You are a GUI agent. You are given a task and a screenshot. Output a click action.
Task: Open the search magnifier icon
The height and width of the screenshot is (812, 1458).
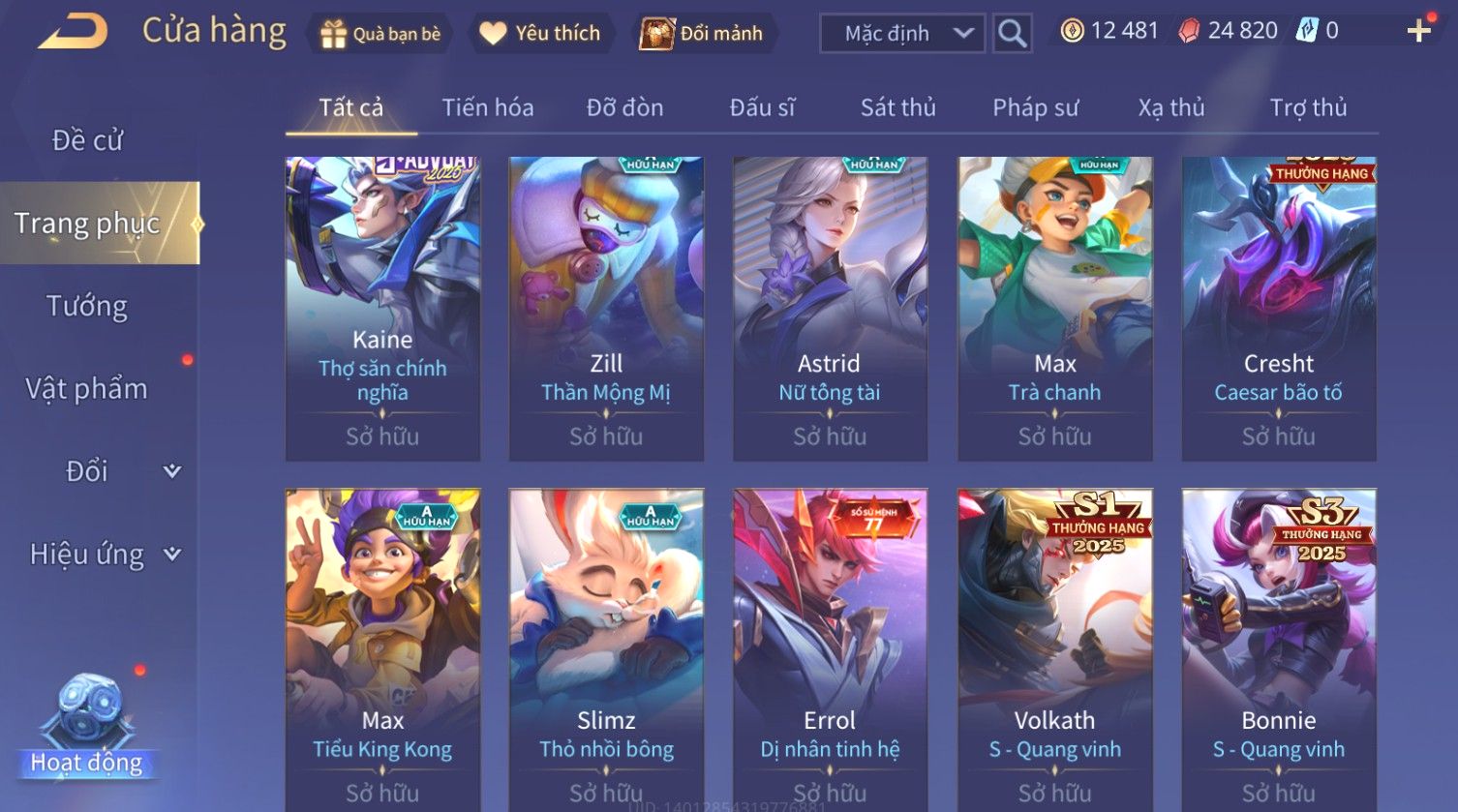[1012, 34]
